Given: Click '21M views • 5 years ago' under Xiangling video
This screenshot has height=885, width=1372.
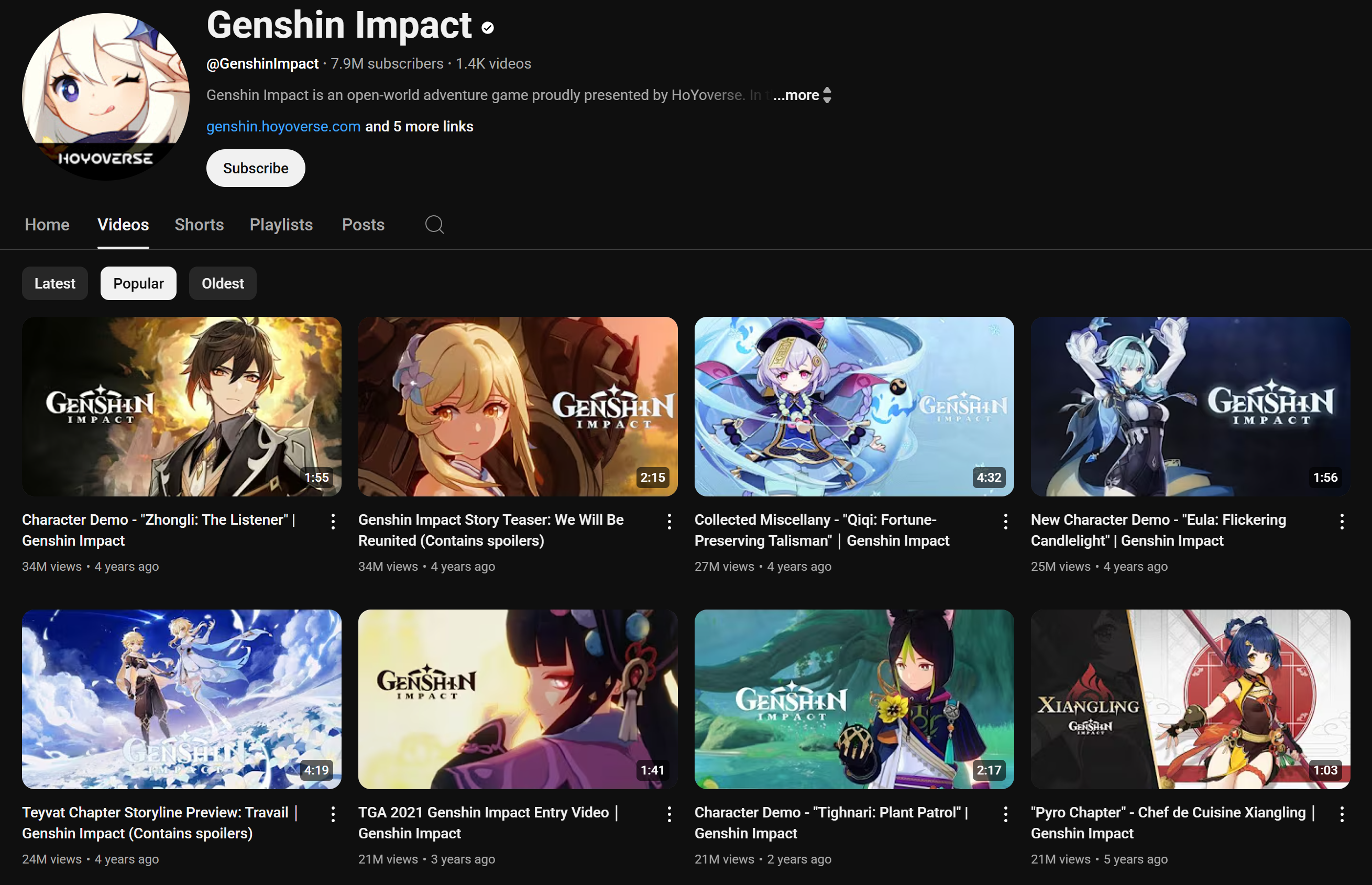Looking at the screenshot, I should click(x=1099, y=859).
